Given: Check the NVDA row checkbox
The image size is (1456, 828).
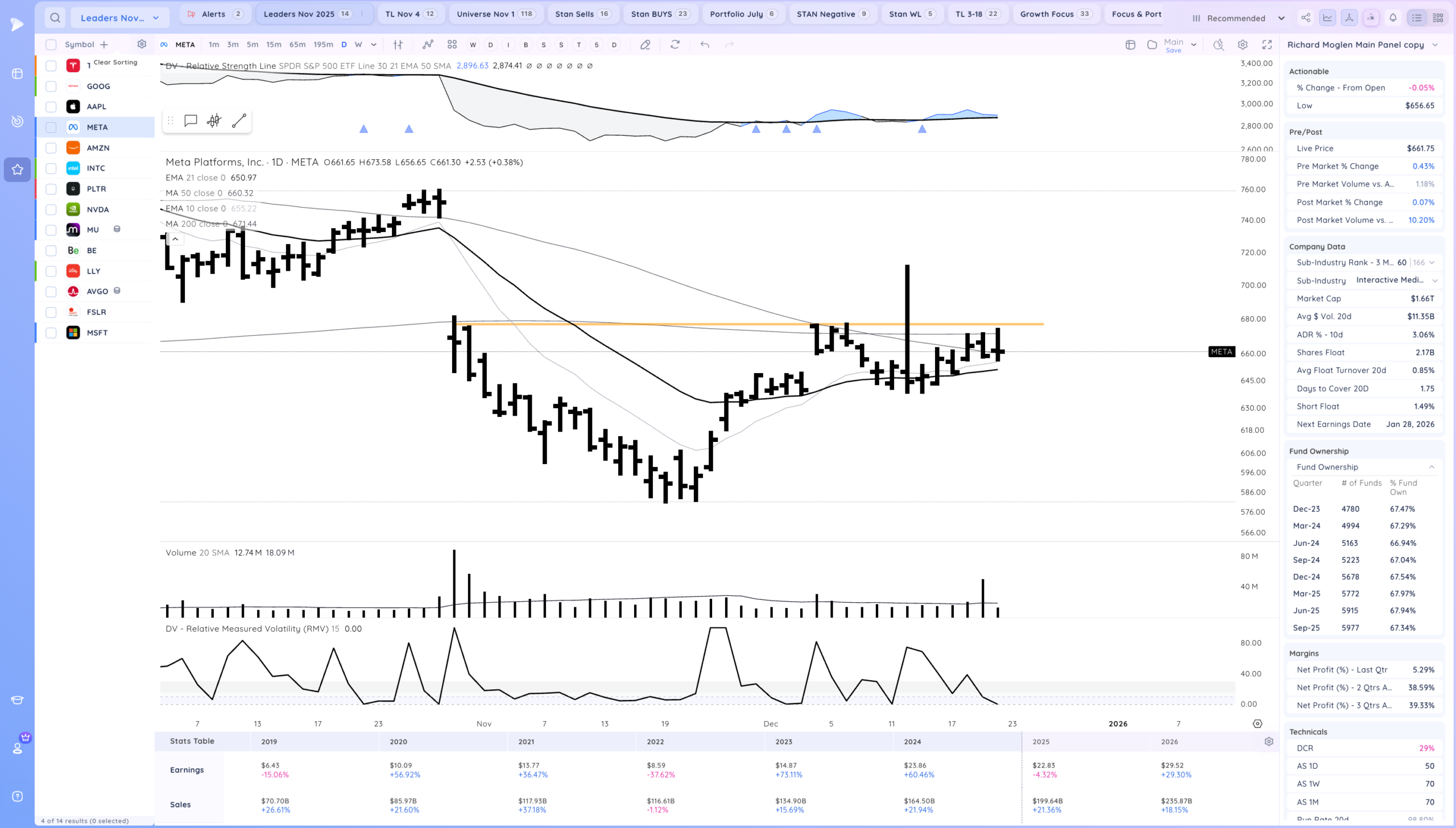Looking at the screenshot, I should tap(51, 209).
